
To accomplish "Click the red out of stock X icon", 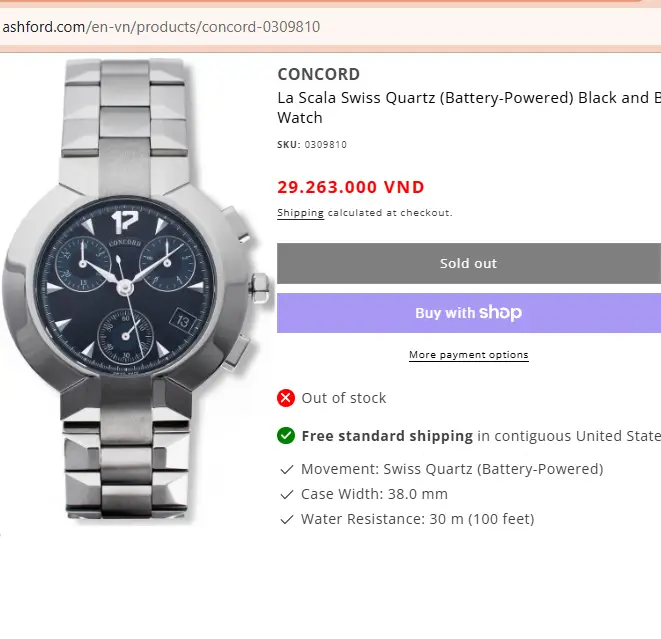I will [x=286, y=398].
